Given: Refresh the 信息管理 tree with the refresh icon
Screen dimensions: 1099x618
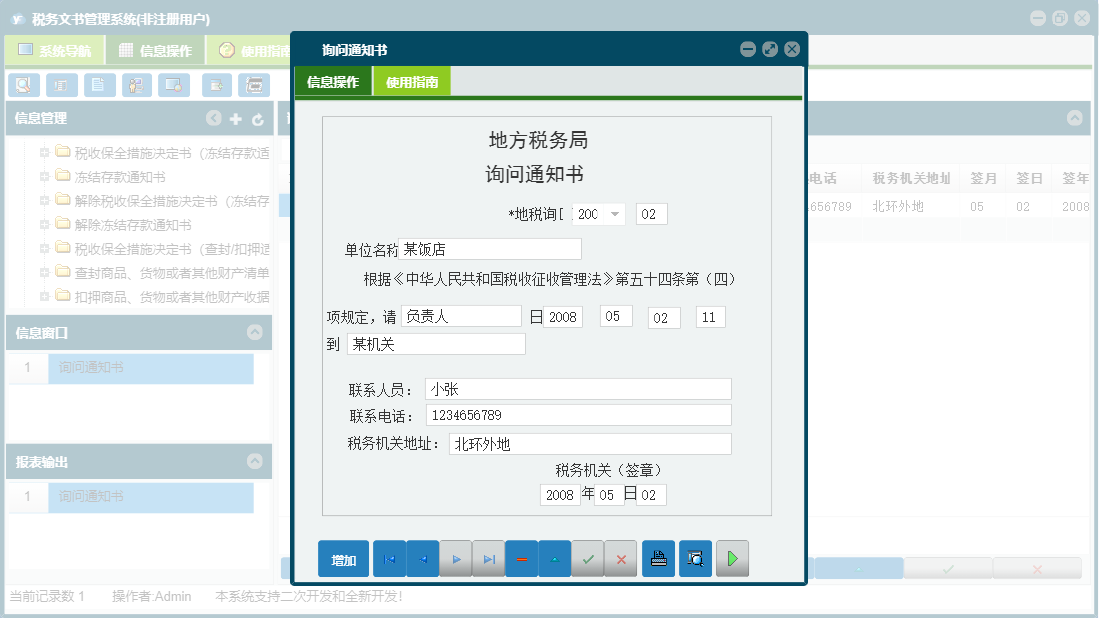Looking at the screenshot, I should click(259, 118).
